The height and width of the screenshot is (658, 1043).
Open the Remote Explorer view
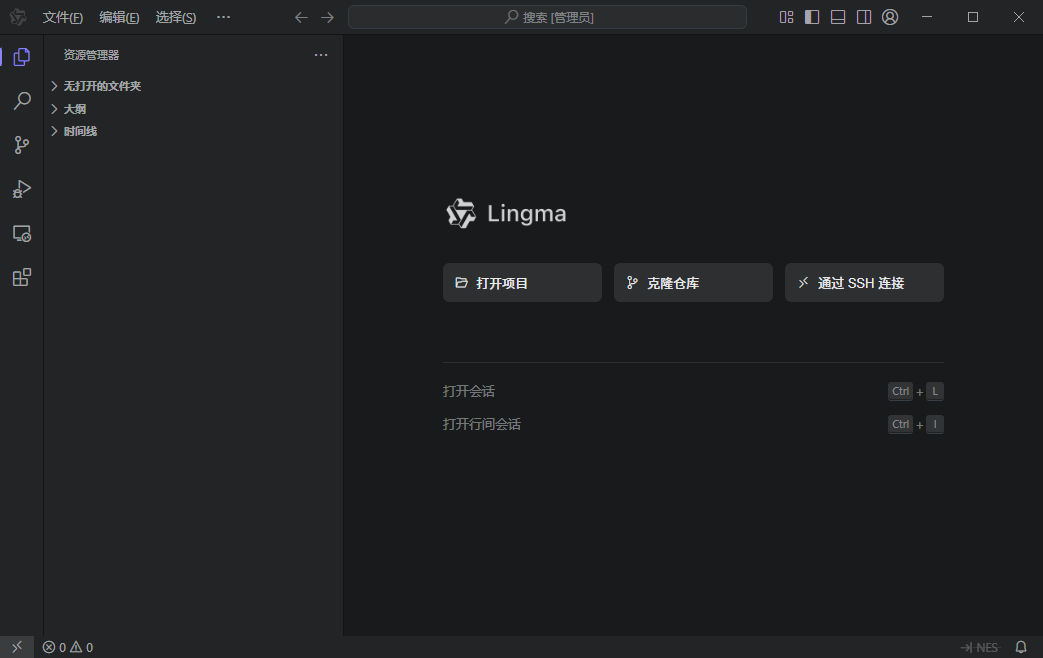coord(22,233)
